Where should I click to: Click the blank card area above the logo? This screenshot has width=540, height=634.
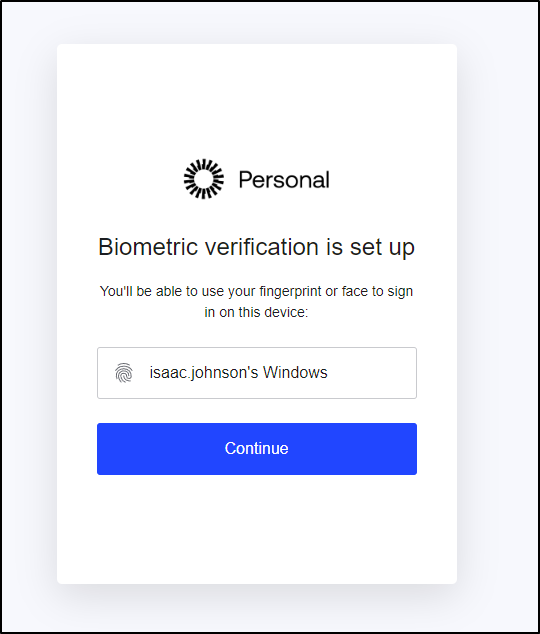257,101
